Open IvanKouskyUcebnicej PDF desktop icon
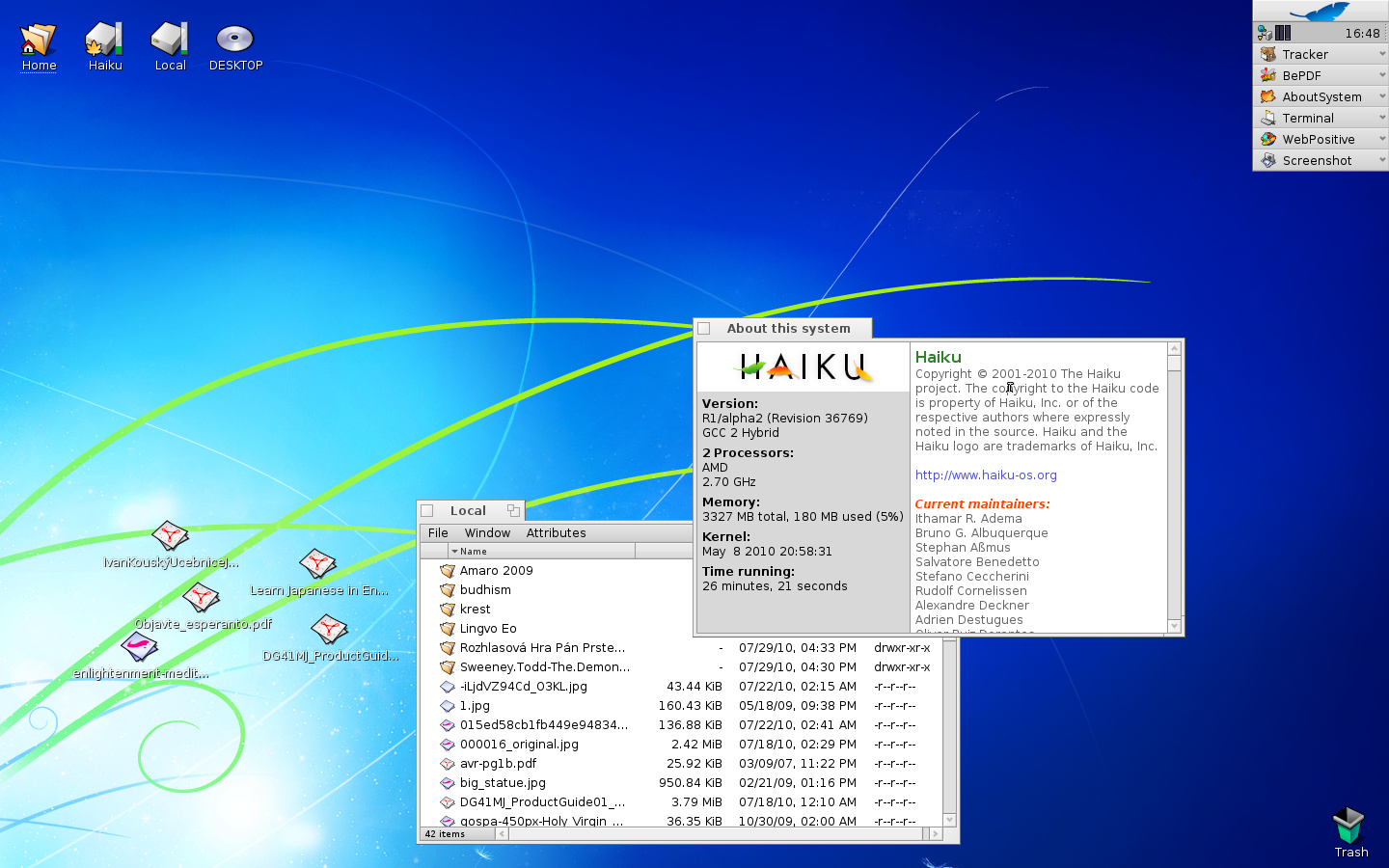The image size is (1389, 868). 171,535
